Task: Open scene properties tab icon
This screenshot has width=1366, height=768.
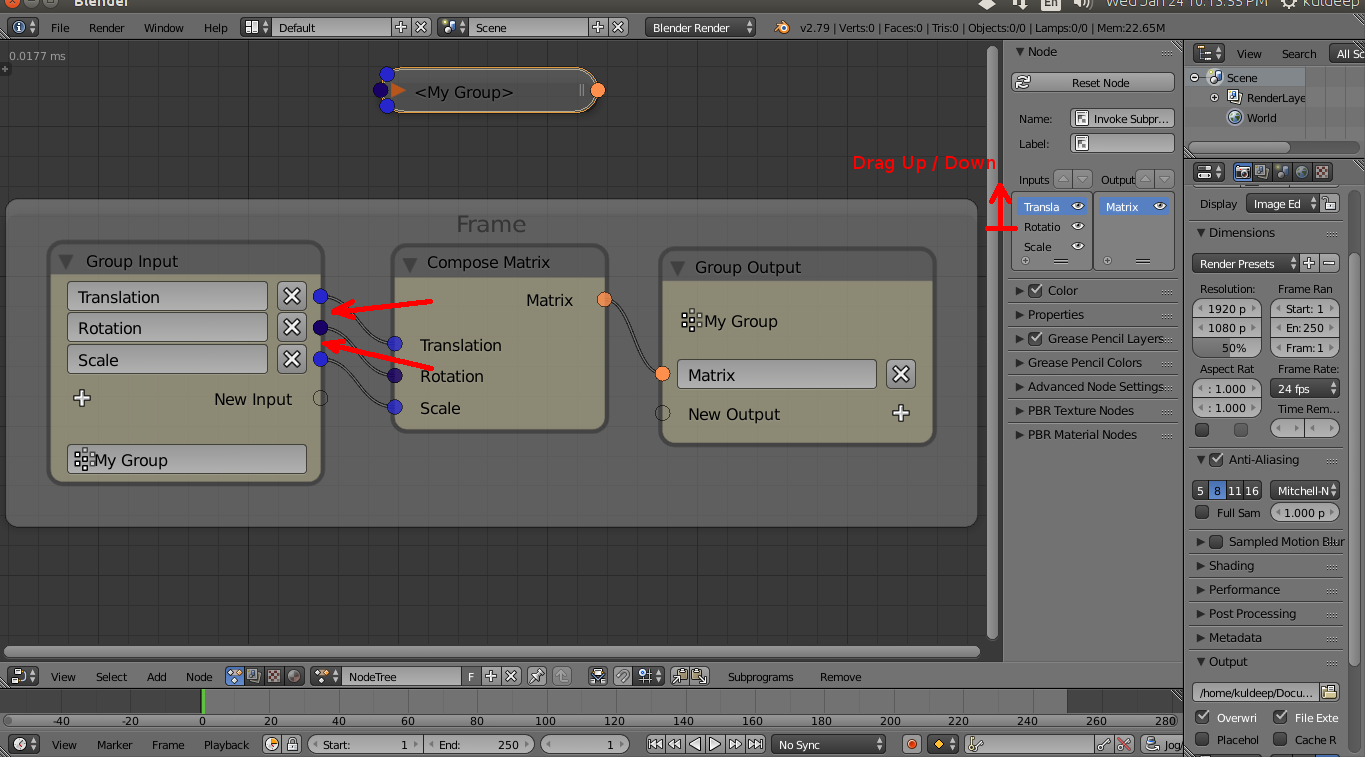Action: pyautogui.click(x=1282, y=172)
